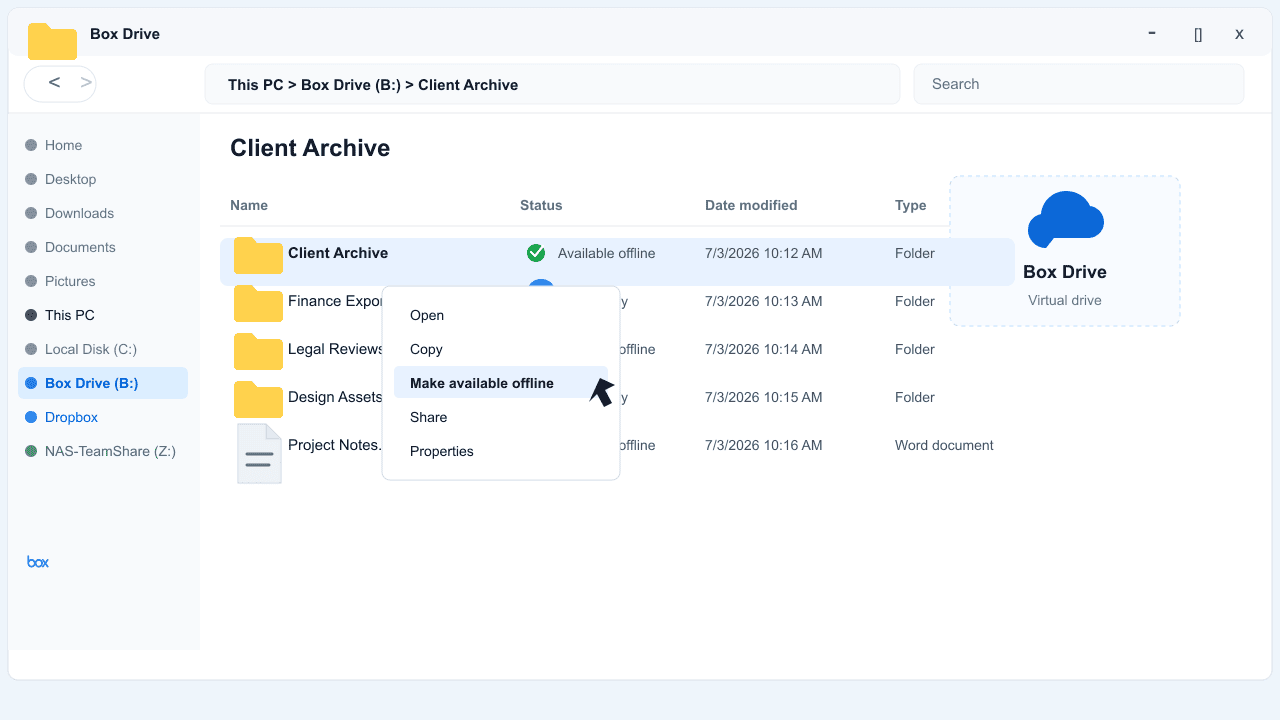This screenshot has height=720, width=1280.
Task: Select Make available offline in context menu
Action: point(501,383)
